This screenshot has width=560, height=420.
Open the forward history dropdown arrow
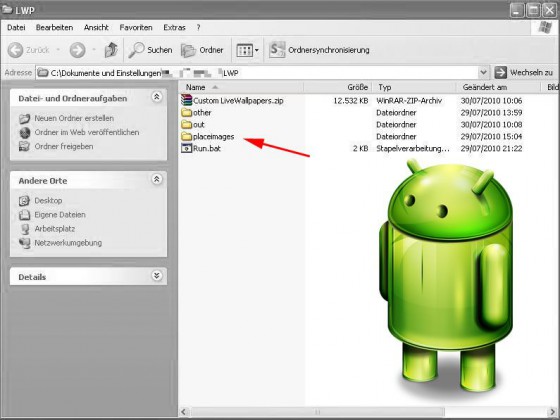(x=94, y=50)
